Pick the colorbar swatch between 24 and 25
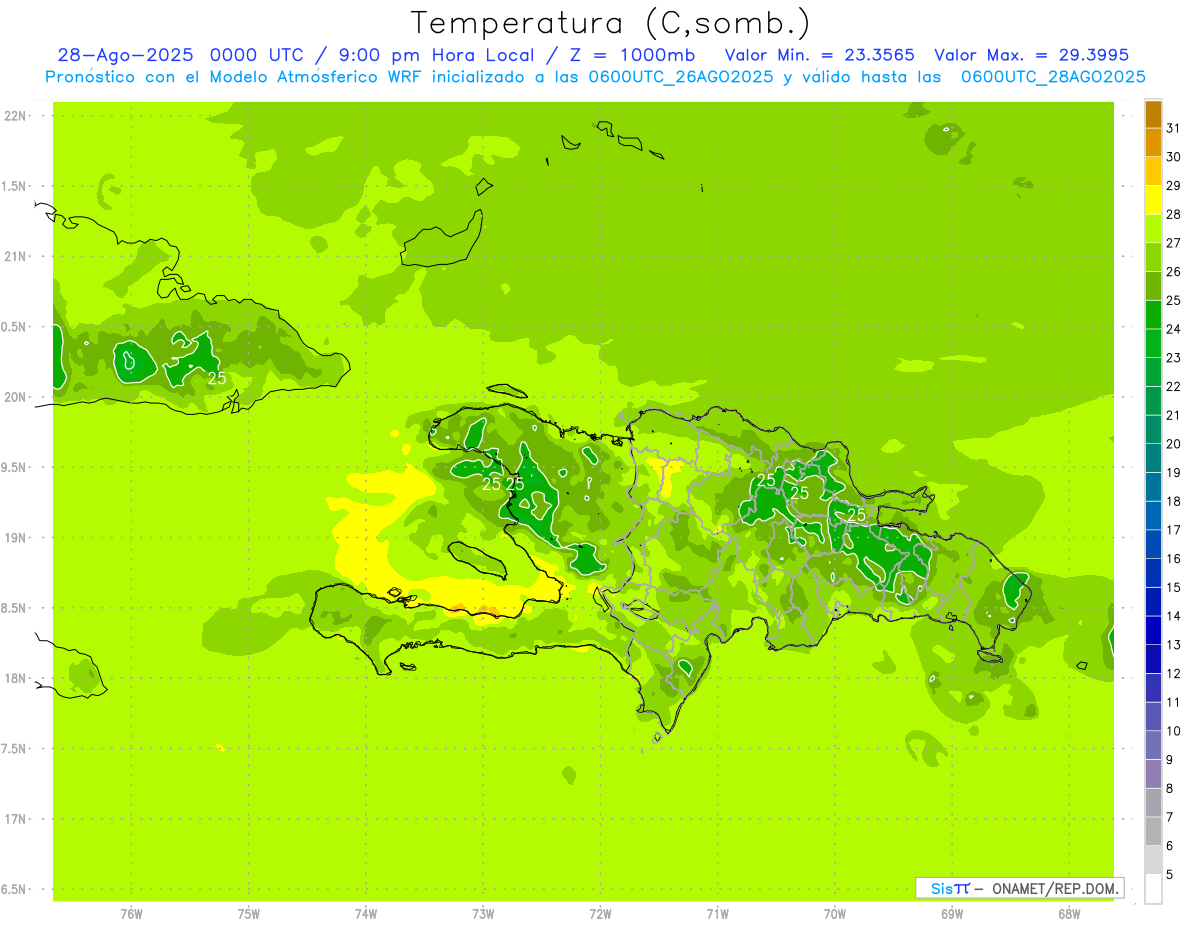The height and width of the screenshot is (927, 1200). click(x=1153, y=315)
